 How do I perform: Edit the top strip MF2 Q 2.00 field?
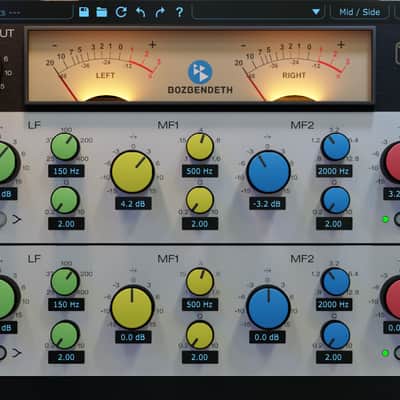pos(334,224)
